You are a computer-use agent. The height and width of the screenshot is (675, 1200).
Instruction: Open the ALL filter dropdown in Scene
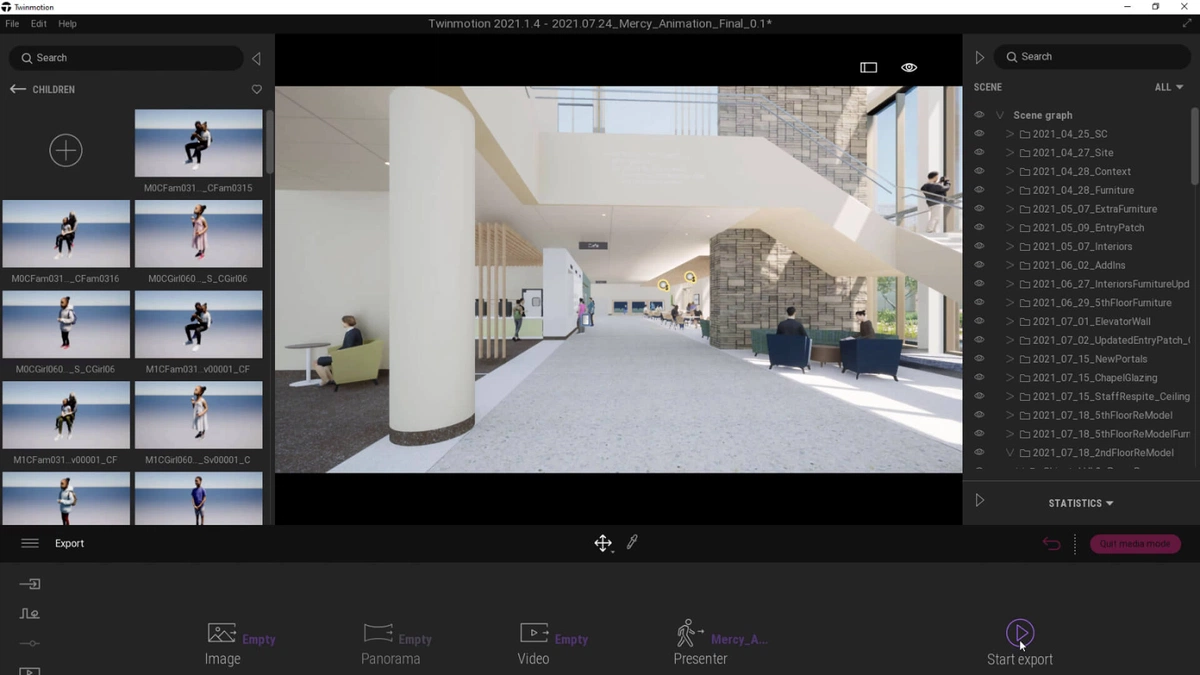point(1168,87)
